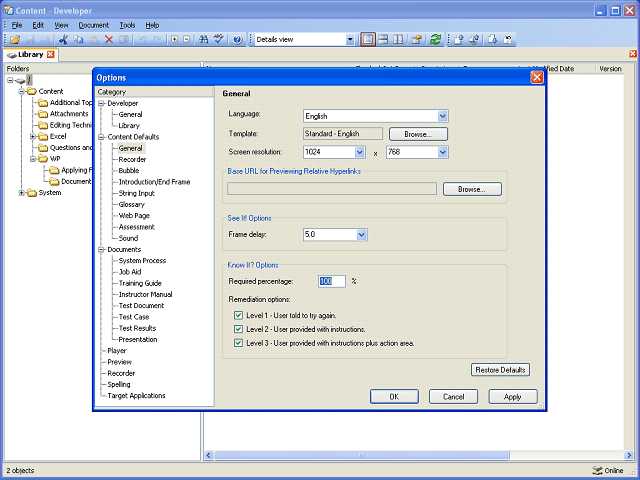Click the red X Delete toolbar icon

[109, 40]
